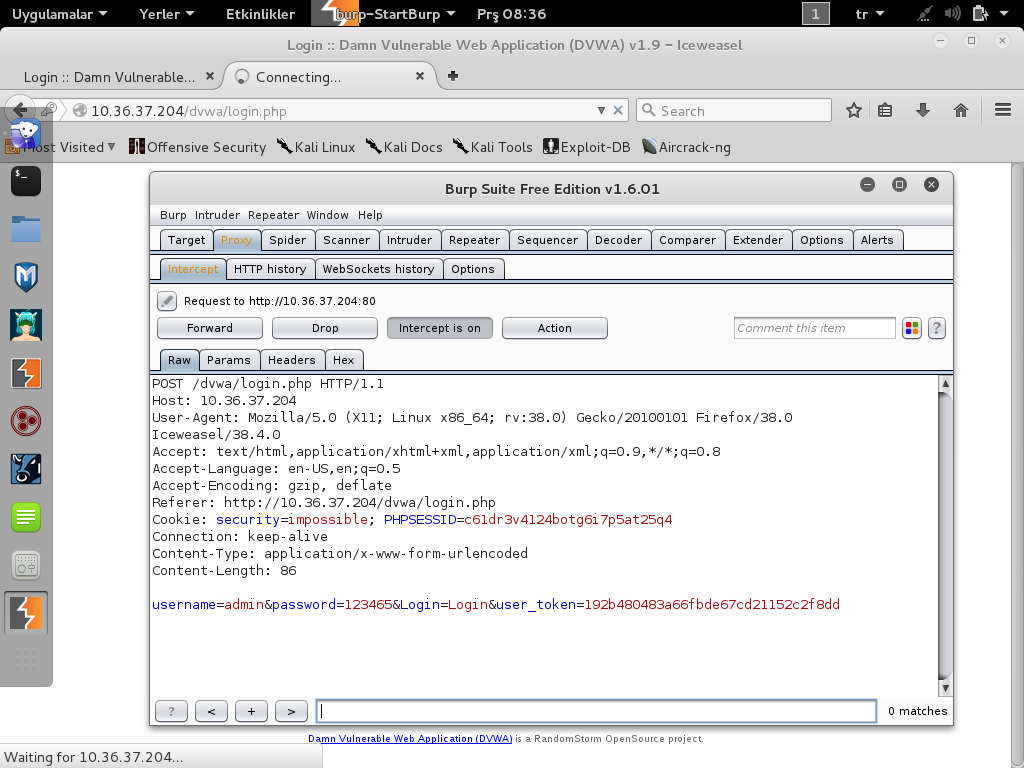Open the highlight color picker in Burp
This screenshot has height=768, width=1024.
[x=912, y=328]
